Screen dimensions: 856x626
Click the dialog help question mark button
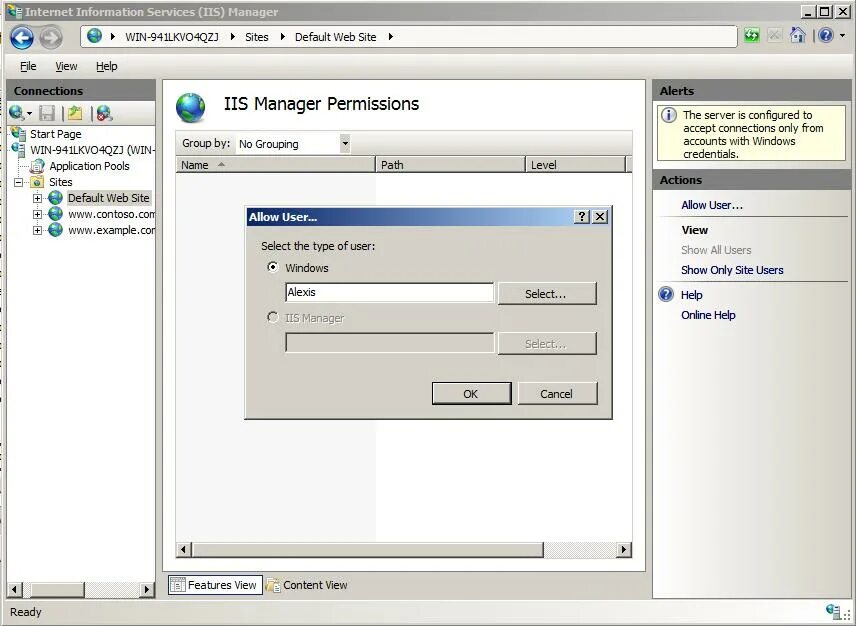click(582, 217)
